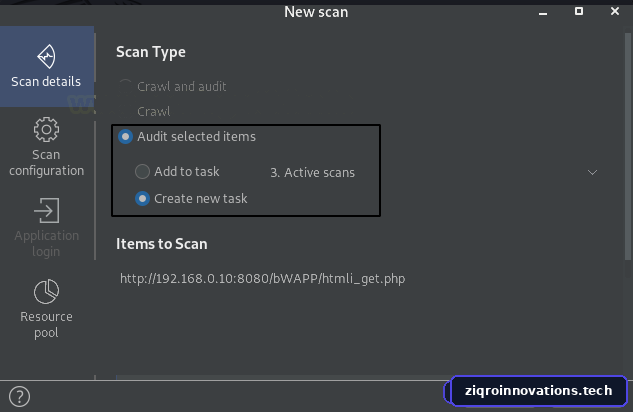The image size is (633, 412).
Task: Switch to the Resource pool tab label
Action: tap(46, 324)
